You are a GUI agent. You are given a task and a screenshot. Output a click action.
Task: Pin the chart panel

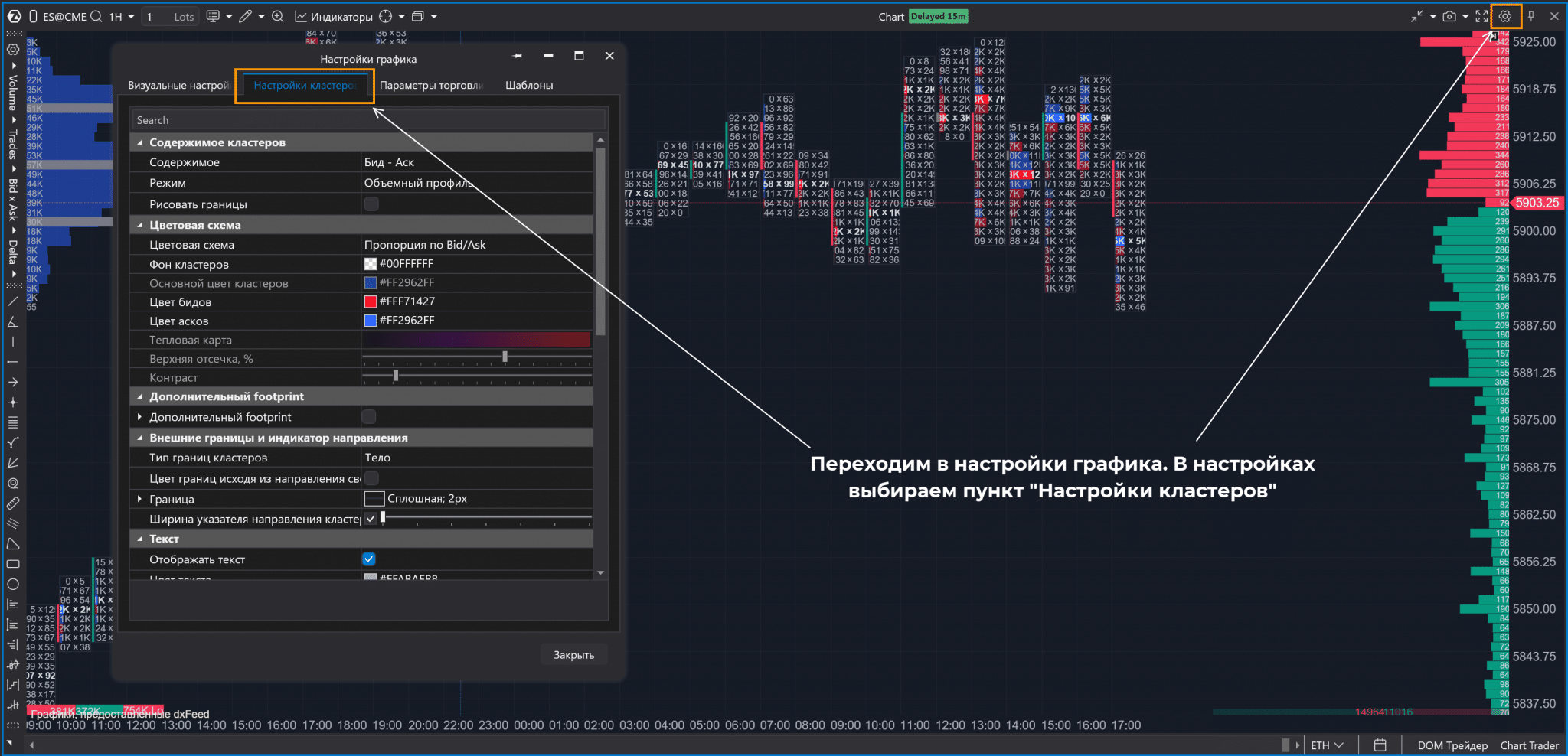[1531, 16]
